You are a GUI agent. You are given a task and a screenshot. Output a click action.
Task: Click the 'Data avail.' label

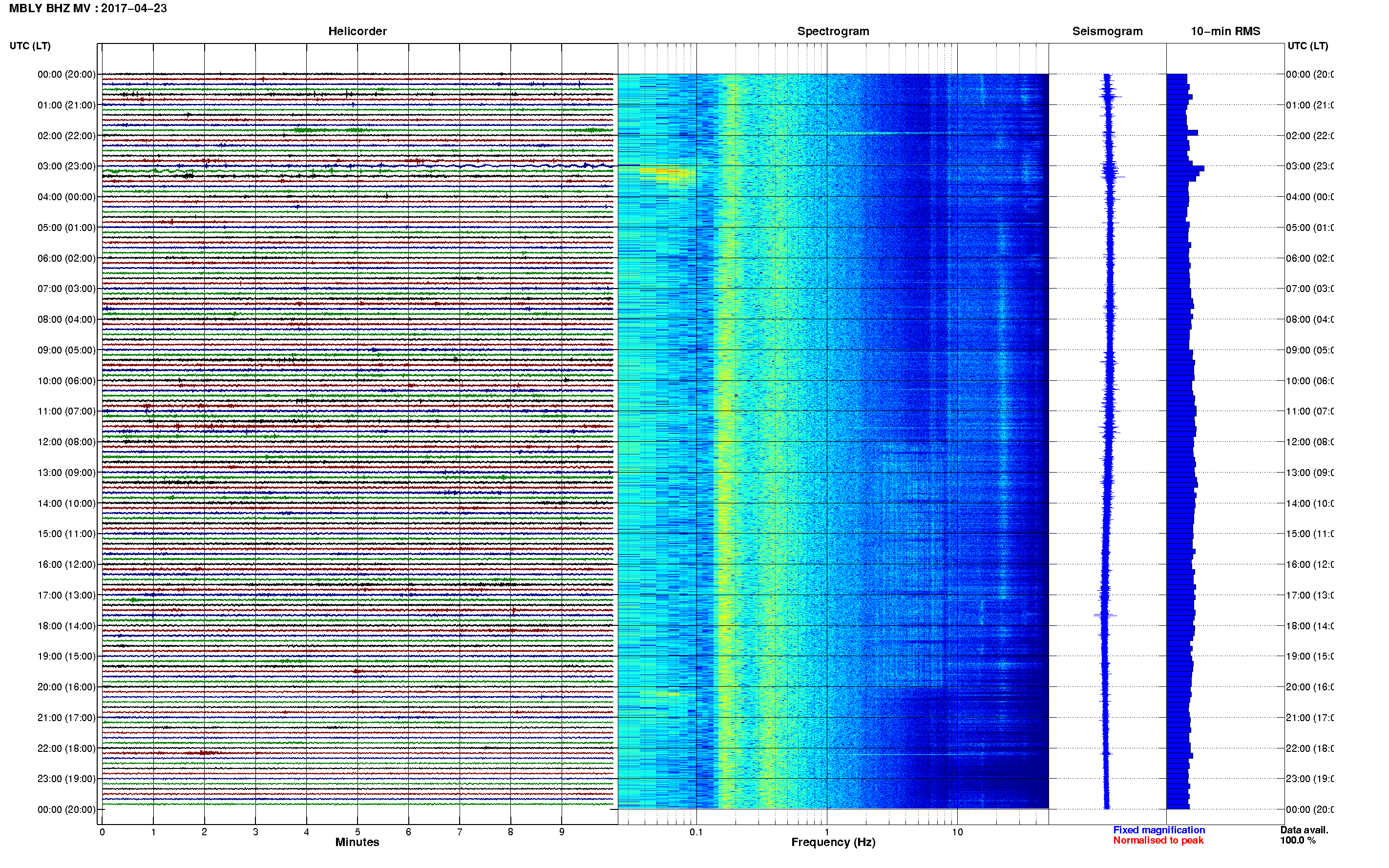pyautogui.click(x=1304, y=829)
